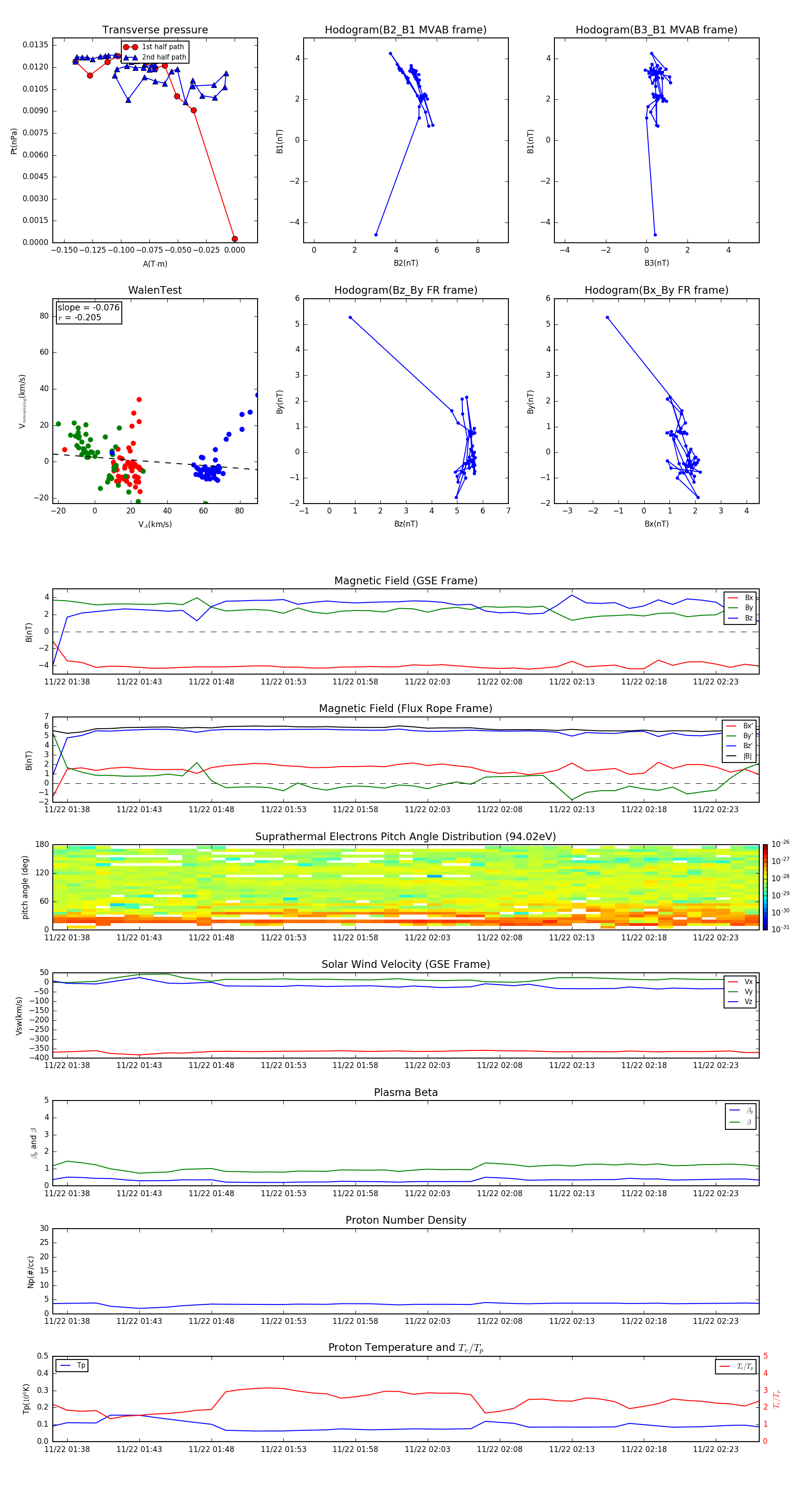This screenshot has width=812, height=1489.
Task: Select the Vz entry in velocity legend
Action: pos(740,1002)
